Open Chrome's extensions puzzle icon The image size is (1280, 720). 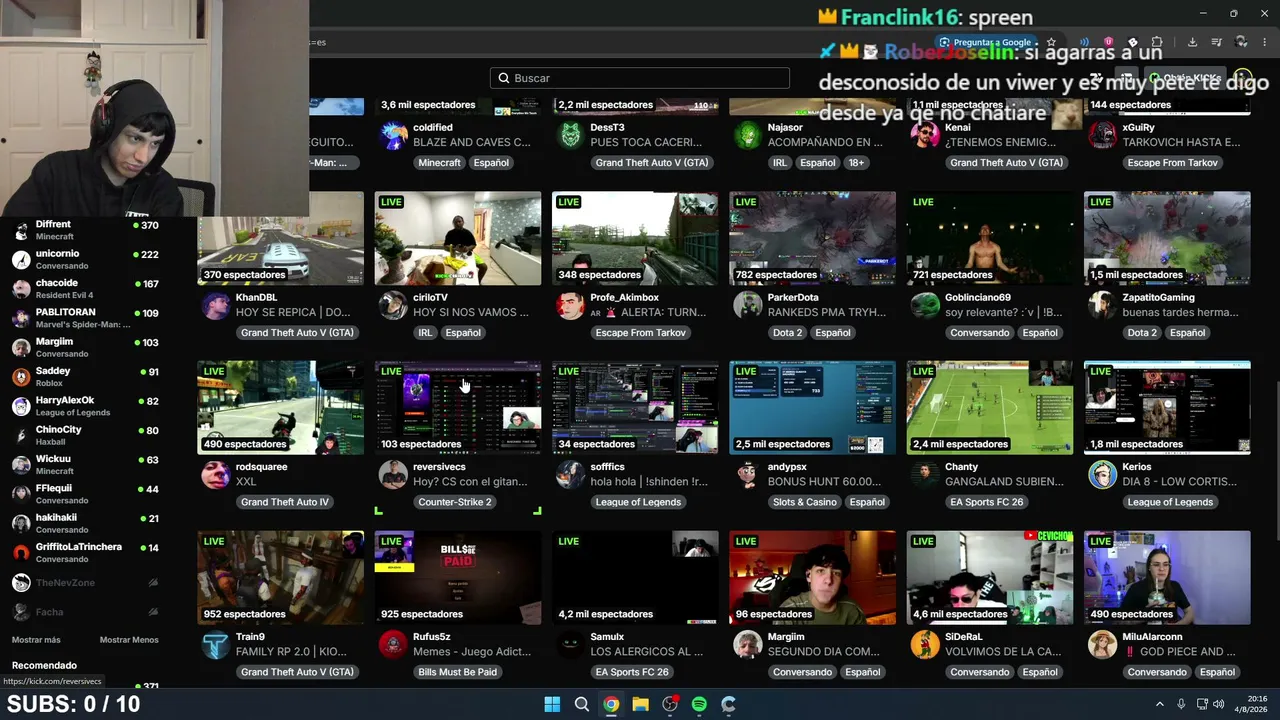pyautogui.click(x=1157, y=42)
